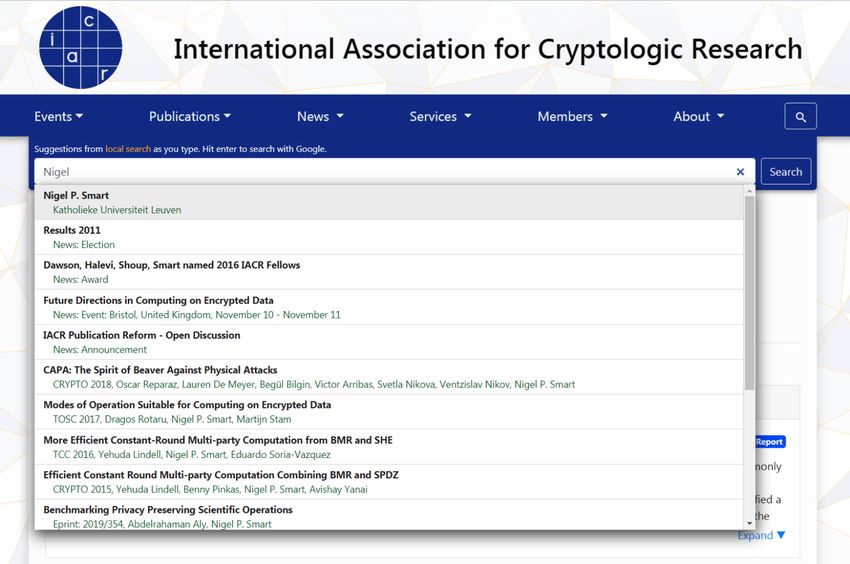850x564 pixels.
Task: Open the magnifier search icon in navbar
Action: tap(800, 116)
